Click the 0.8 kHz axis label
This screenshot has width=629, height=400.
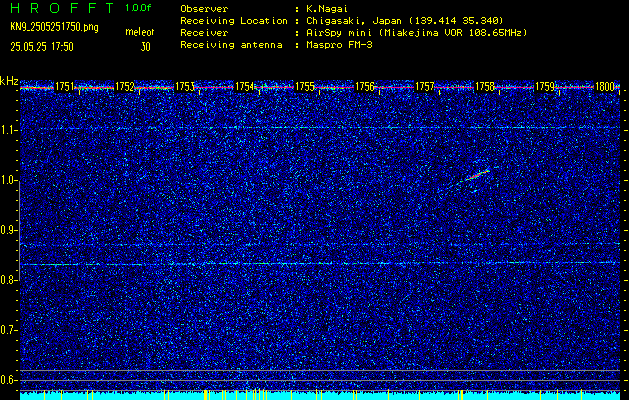9,280
